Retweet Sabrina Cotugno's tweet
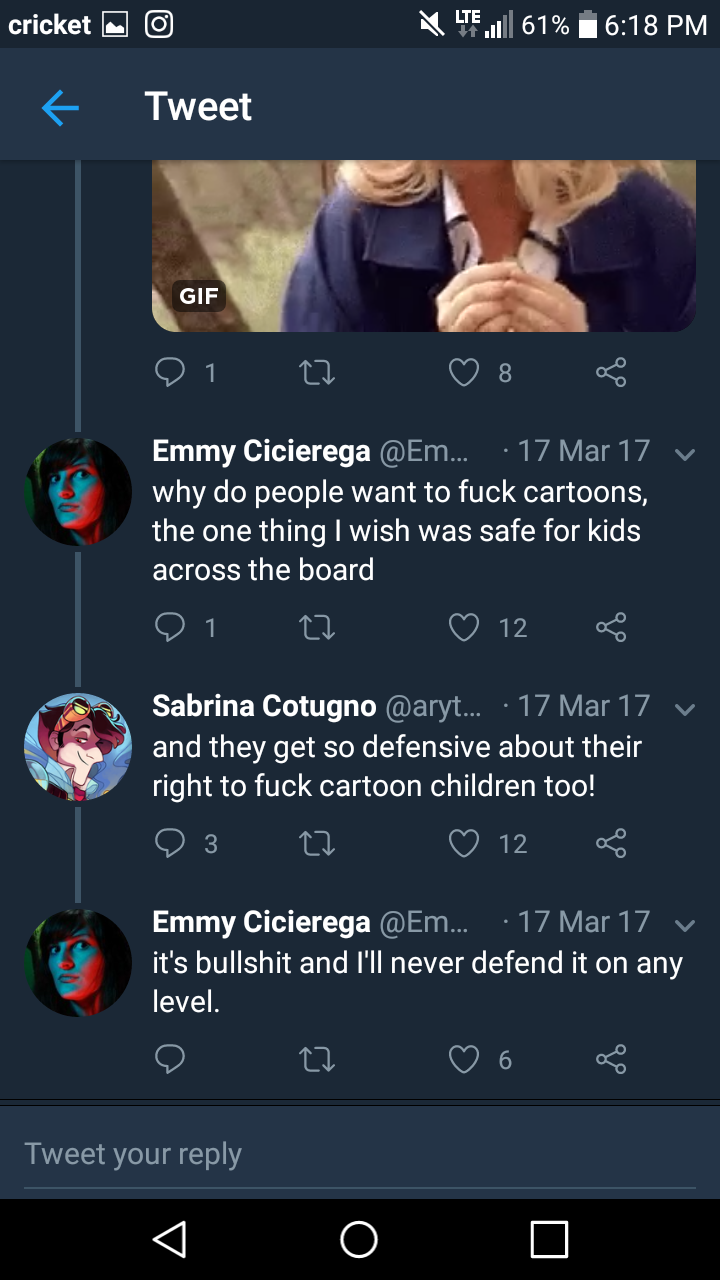This screenshot has width=720, height=1280. point(317,843)
